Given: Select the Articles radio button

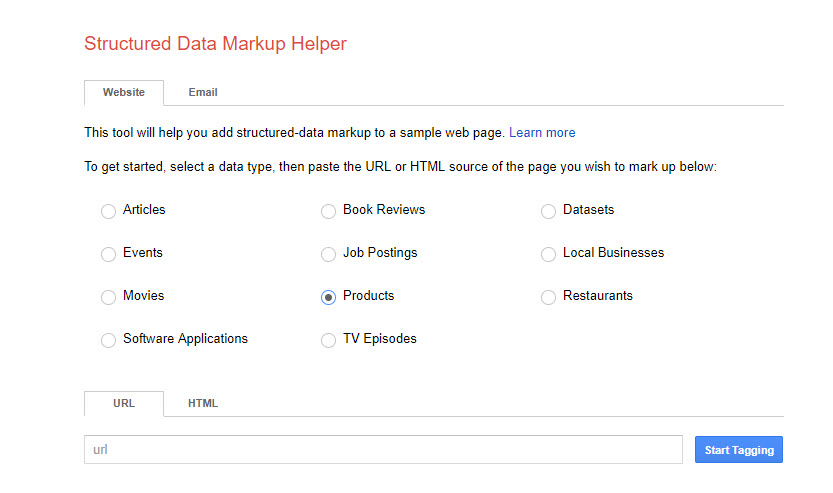Looking at the screenshot, I should tap(108, 211).
